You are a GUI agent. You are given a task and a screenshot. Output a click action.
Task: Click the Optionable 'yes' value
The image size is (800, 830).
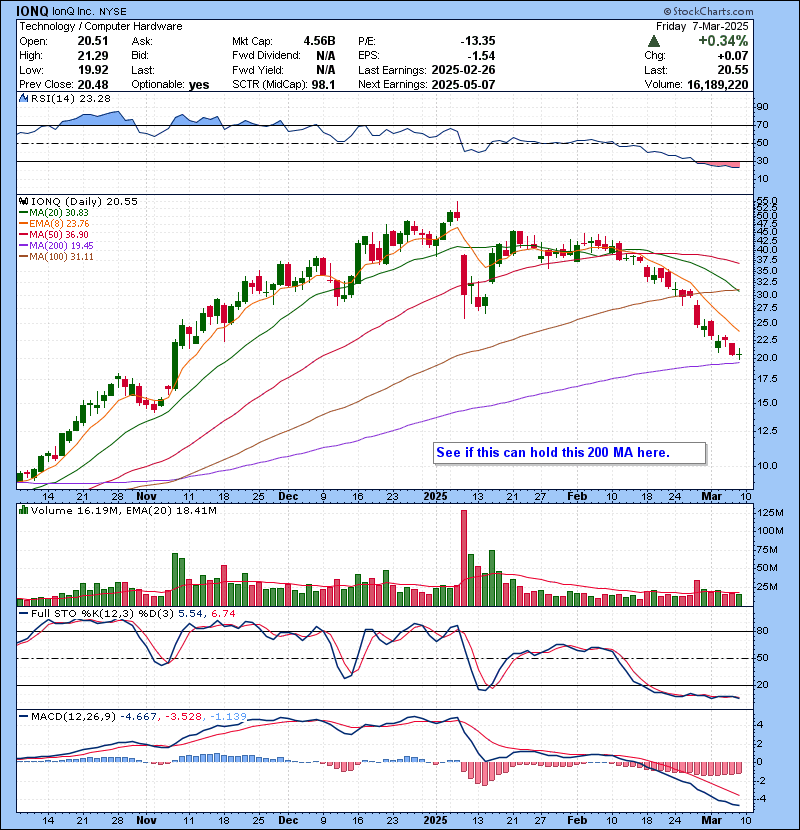point(199,85)
